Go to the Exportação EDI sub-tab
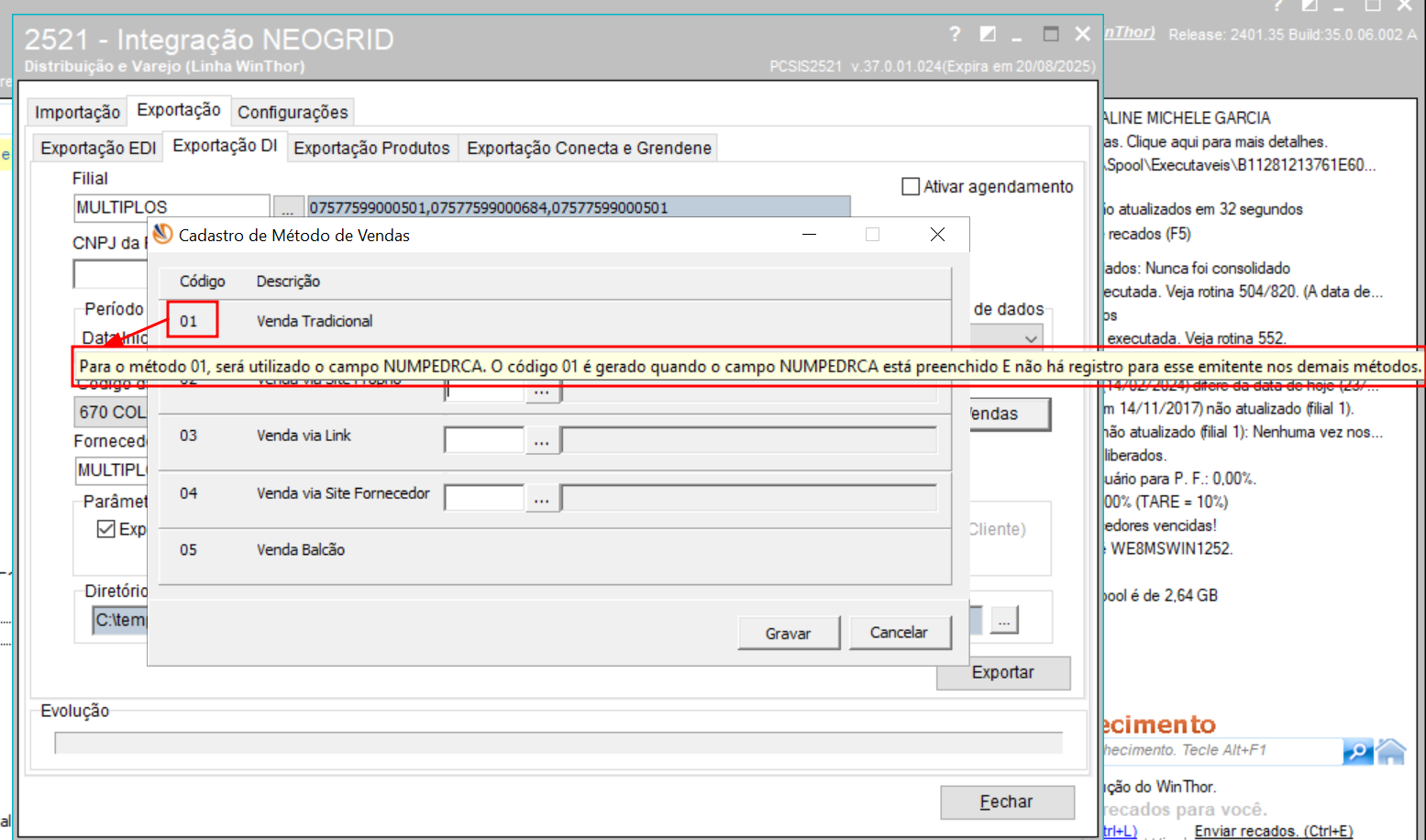 coord(98,148)
